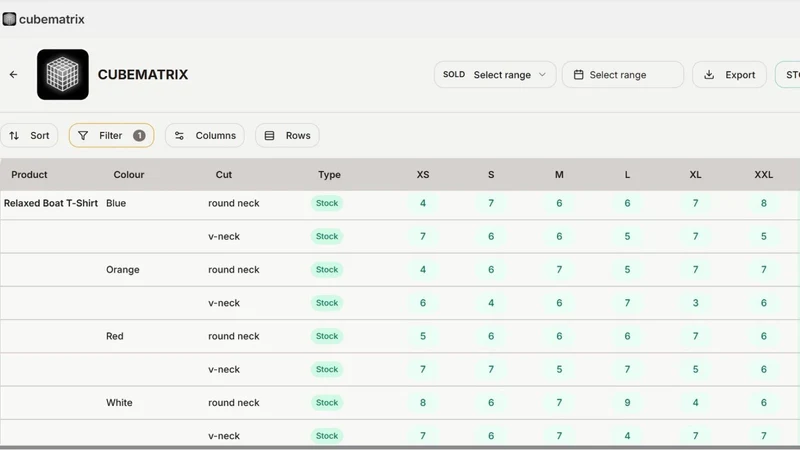Click the download icon on Export
800x450 pixels.
[x=709, y=74]
